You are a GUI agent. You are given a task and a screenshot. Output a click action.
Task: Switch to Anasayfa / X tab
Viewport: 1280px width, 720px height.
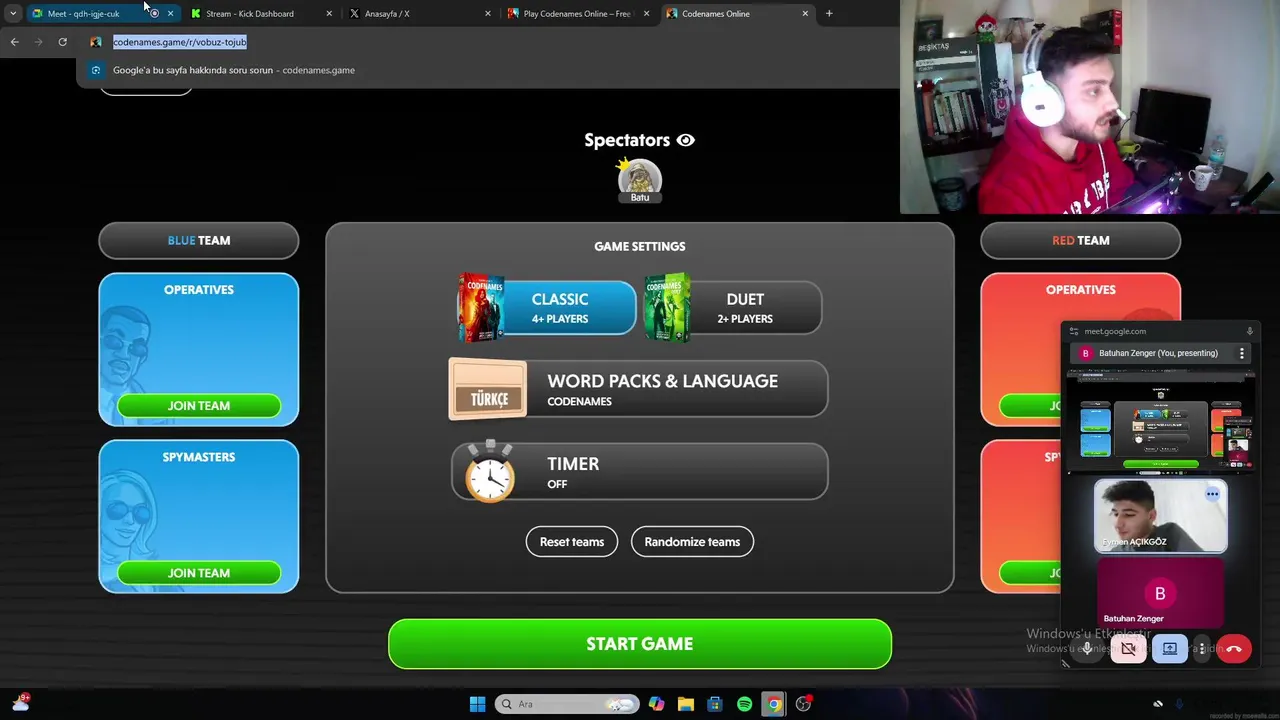pos(410,14)
